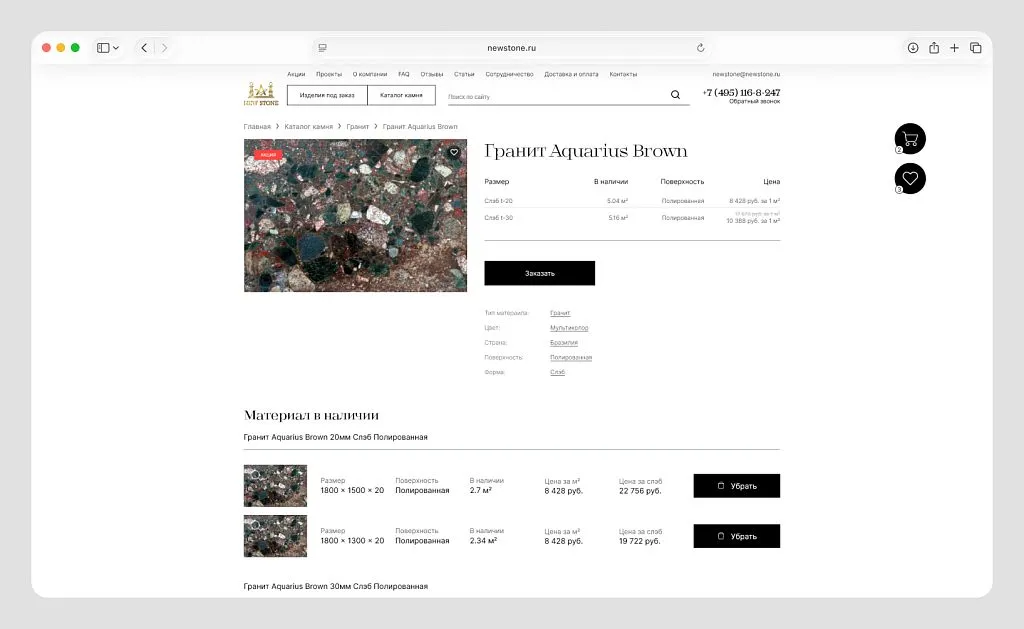This screenshot has width=1024, height=629.
Task: Open a new tab with the plus icon
Action: pyautogui.click(x=954, y=47)
